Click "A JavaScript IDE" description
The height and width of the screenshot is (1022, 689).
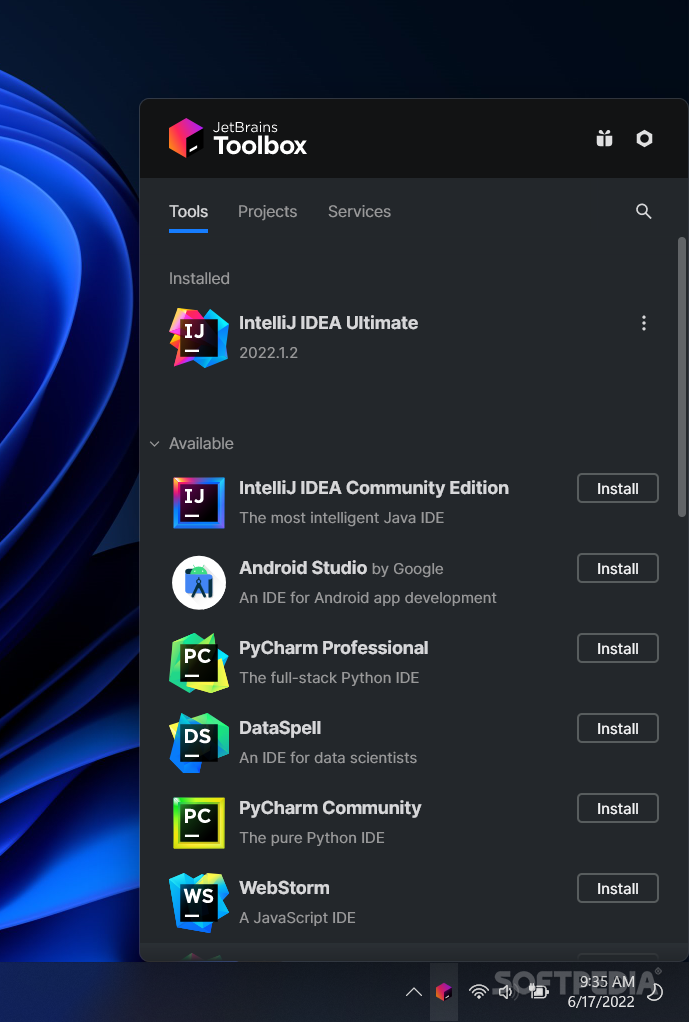click(x=297, y=918)
